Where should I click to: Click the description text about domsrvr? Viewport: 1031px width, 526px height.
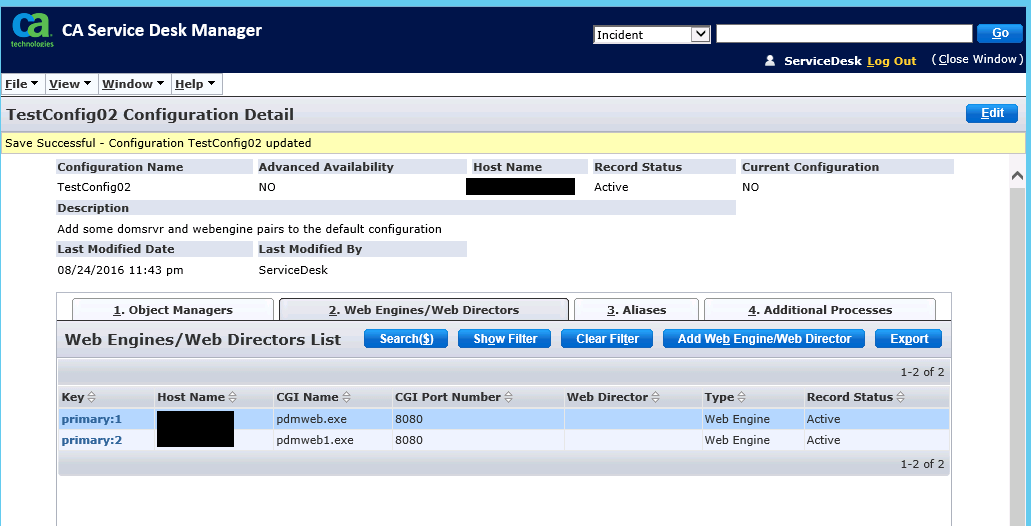(249, 229)
